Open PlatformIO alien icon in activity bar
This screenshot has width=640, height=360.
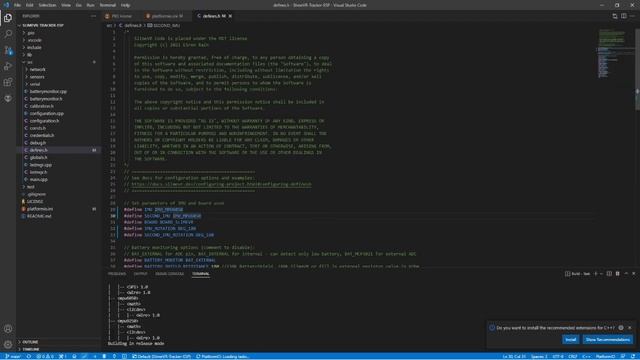click(8, 98)
